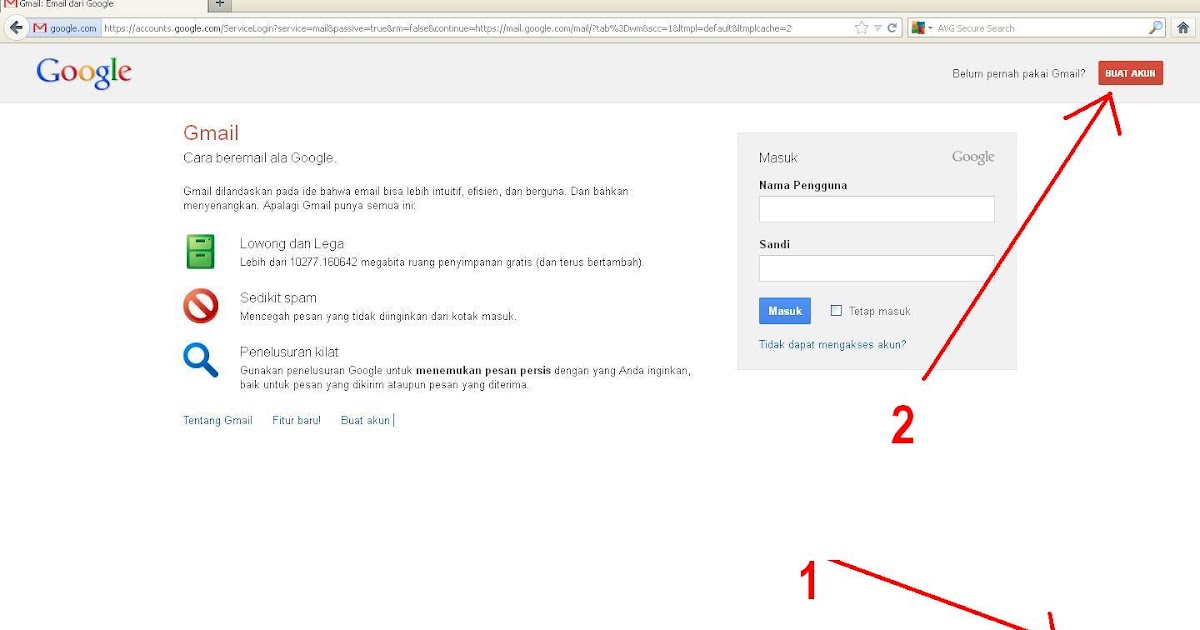Click the Cara beremail ala Google text
Screen dimensions: 1200x630
[260, 158]
